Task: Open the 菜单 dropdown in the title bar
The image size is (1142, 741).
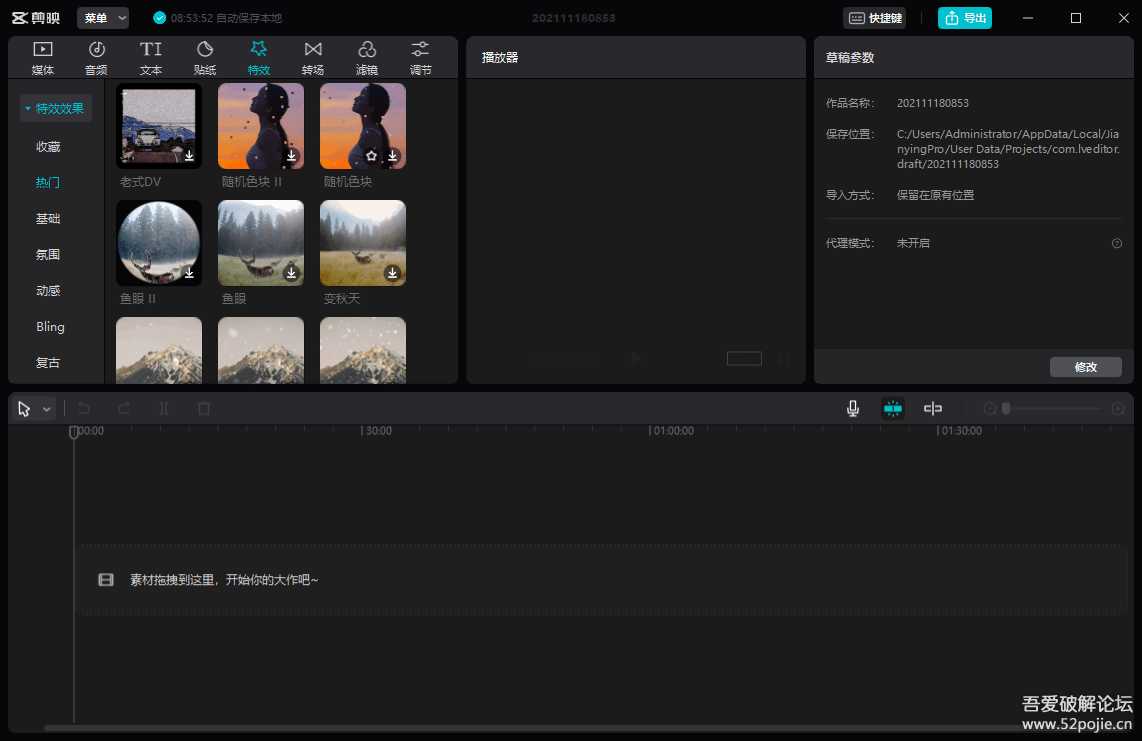Action: pyautogui.click(x=102, y=17)
